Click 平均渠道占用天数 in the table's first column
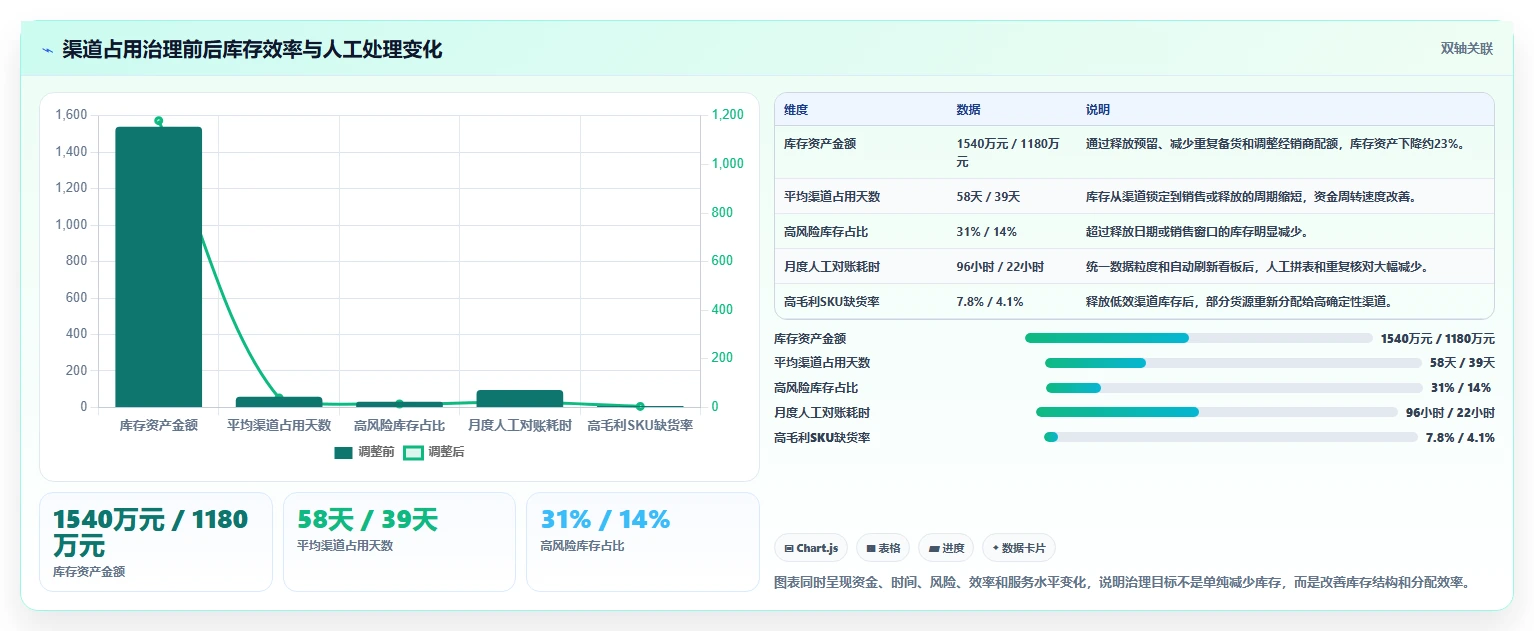The image size is (1534, 631). coord(832,197)
